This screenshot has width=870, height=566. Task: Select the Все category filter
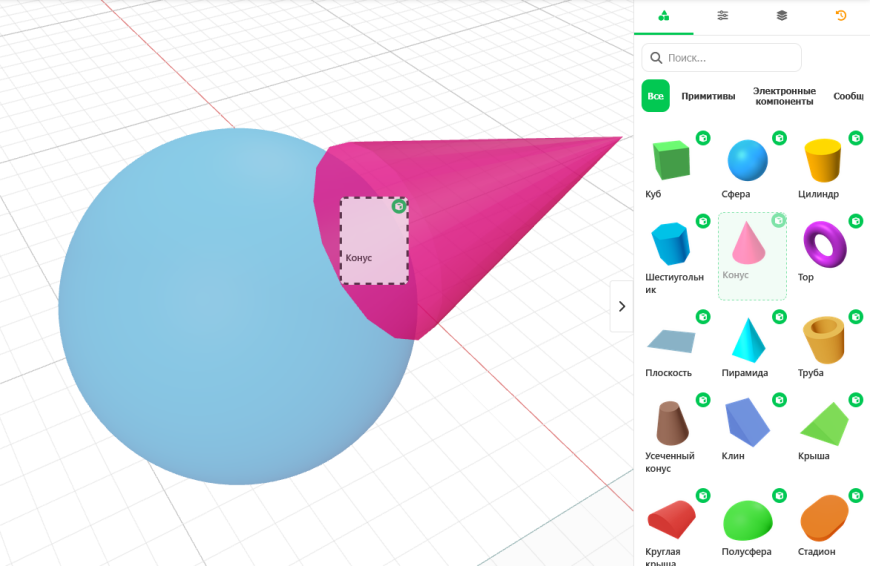click(655, 96)
